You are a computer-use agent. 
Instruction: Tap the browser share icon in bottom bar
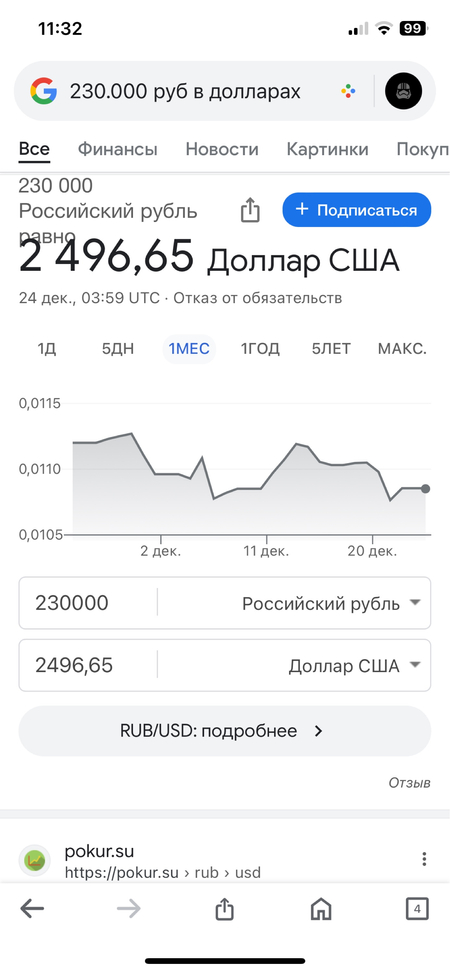224,909
